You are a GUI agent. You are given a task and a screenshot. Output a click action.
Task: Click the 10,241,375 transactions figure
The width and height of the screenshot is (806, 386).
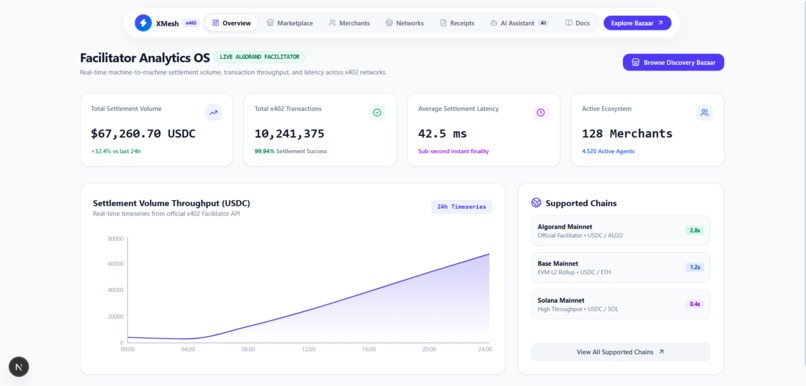tap(289, 134)
